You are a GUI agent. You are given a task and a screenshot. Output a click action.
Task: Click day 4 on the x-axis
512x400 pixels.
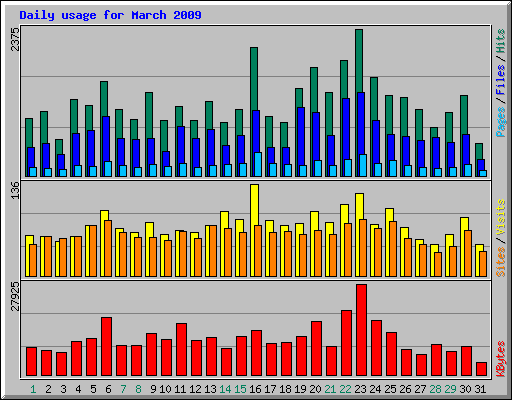coord(78,389)
